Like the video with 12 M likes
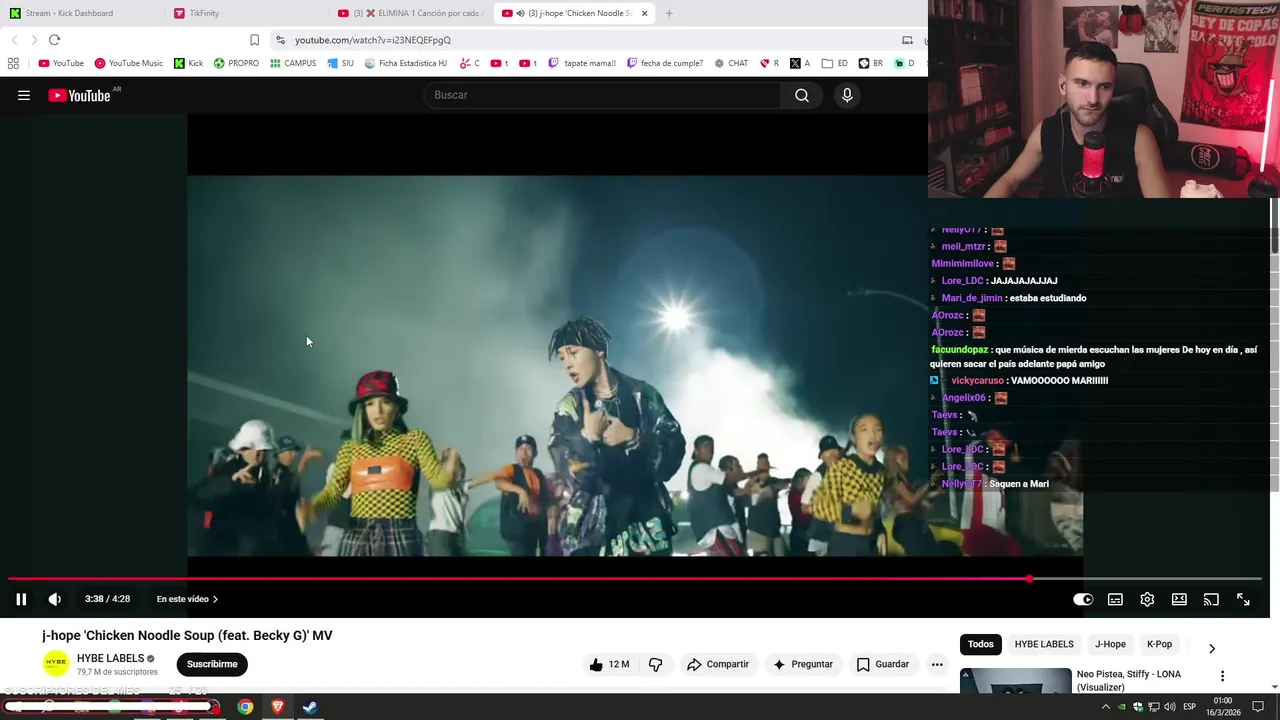Image resolution: width=1280 pixels, height=720 pixels. tap(609, 664)
